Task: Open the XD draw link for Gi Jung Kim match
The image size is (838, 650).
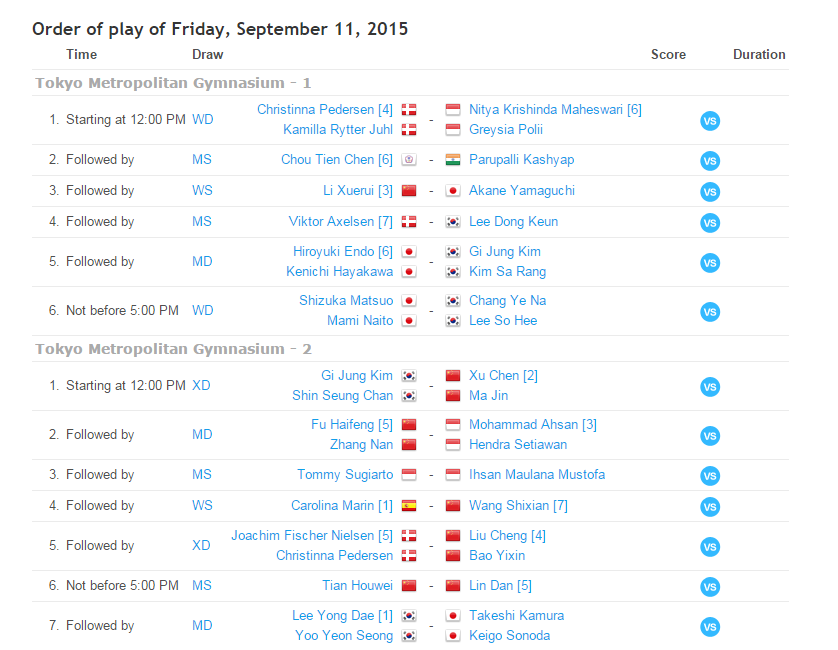Action: [202, 385]
